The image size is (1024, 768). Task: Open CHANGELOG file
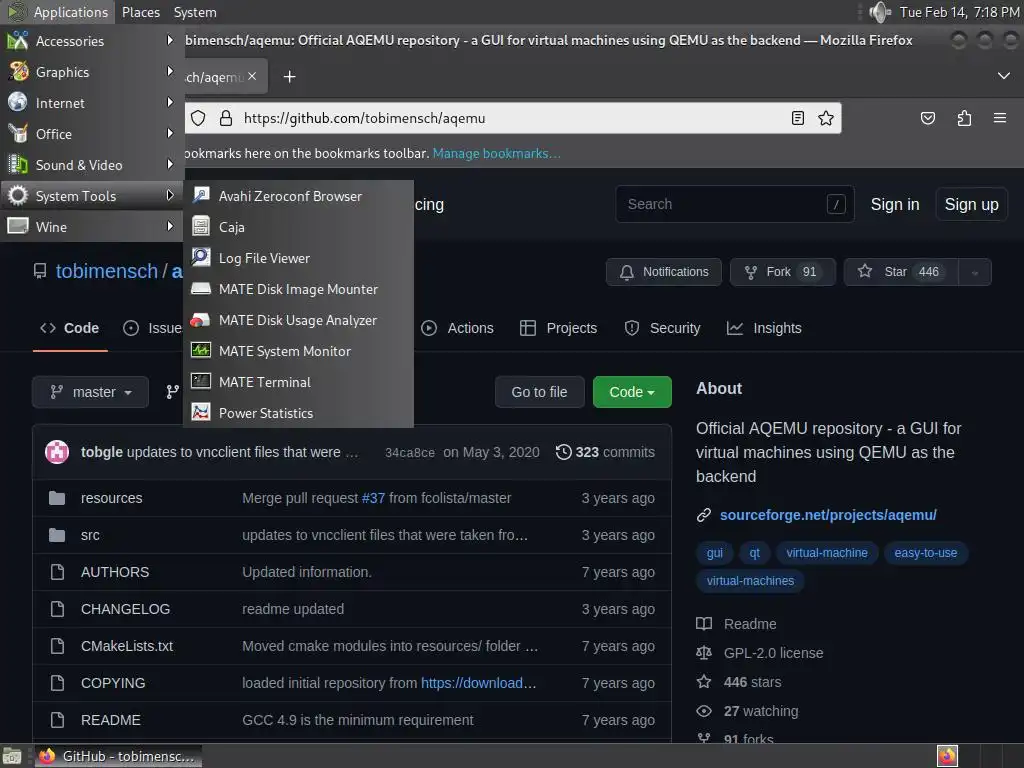[125, 609]
